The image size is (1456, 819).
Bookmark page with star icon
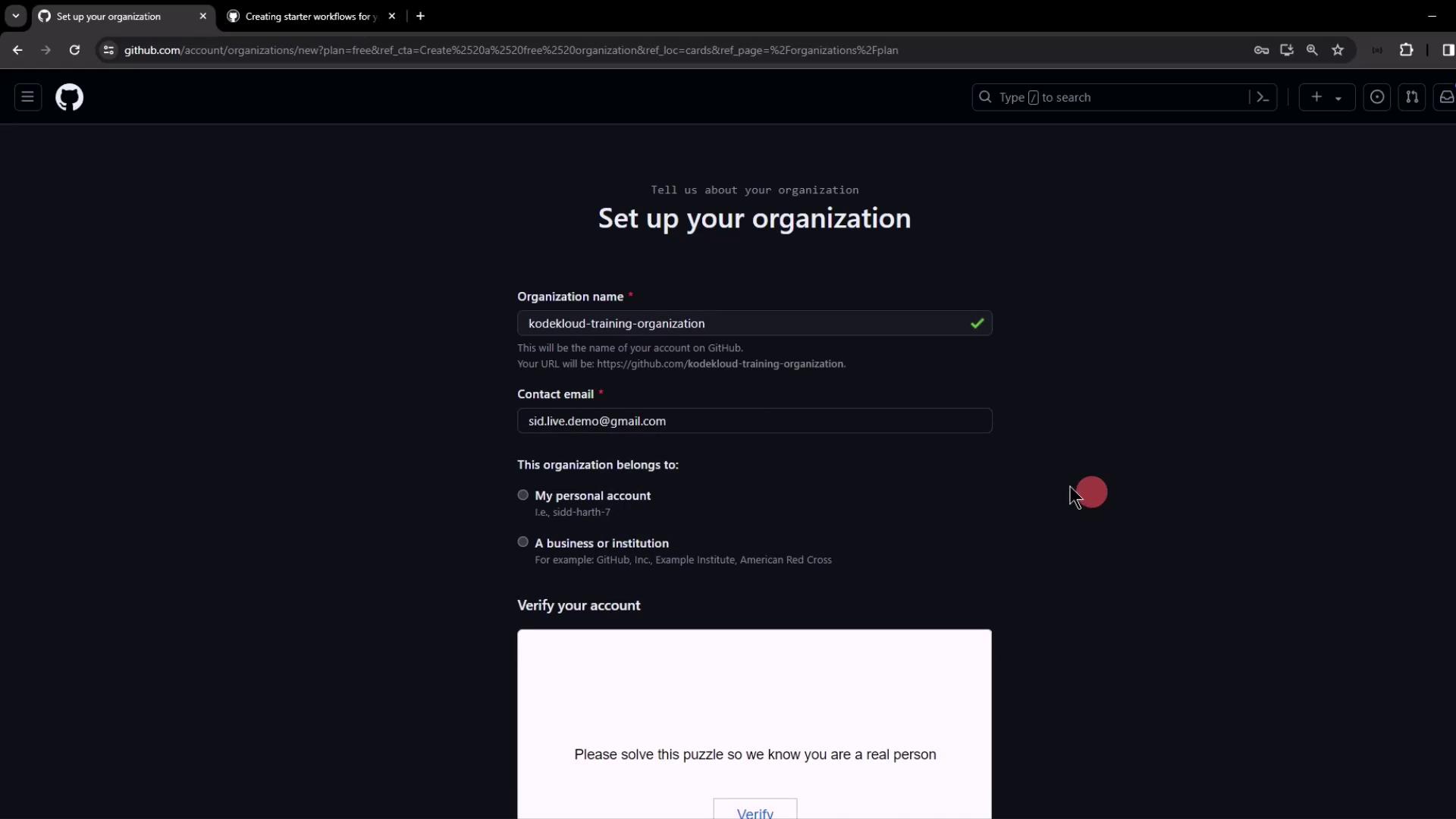click(x=1338, y=50)
